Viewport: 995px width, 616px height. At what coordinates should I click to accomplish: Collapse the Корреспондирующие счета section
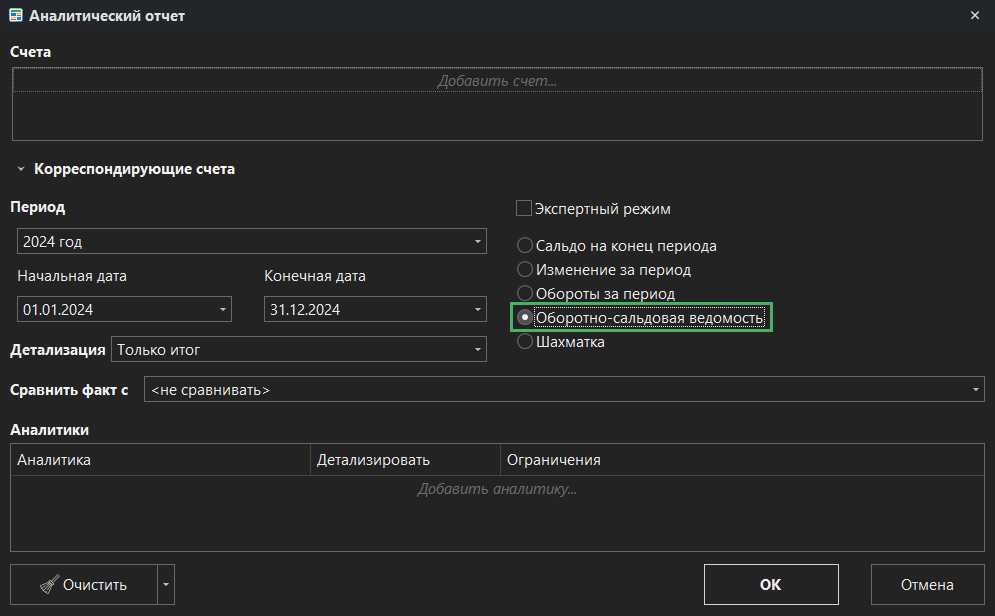pyautogui.click(x=20, y=170)
